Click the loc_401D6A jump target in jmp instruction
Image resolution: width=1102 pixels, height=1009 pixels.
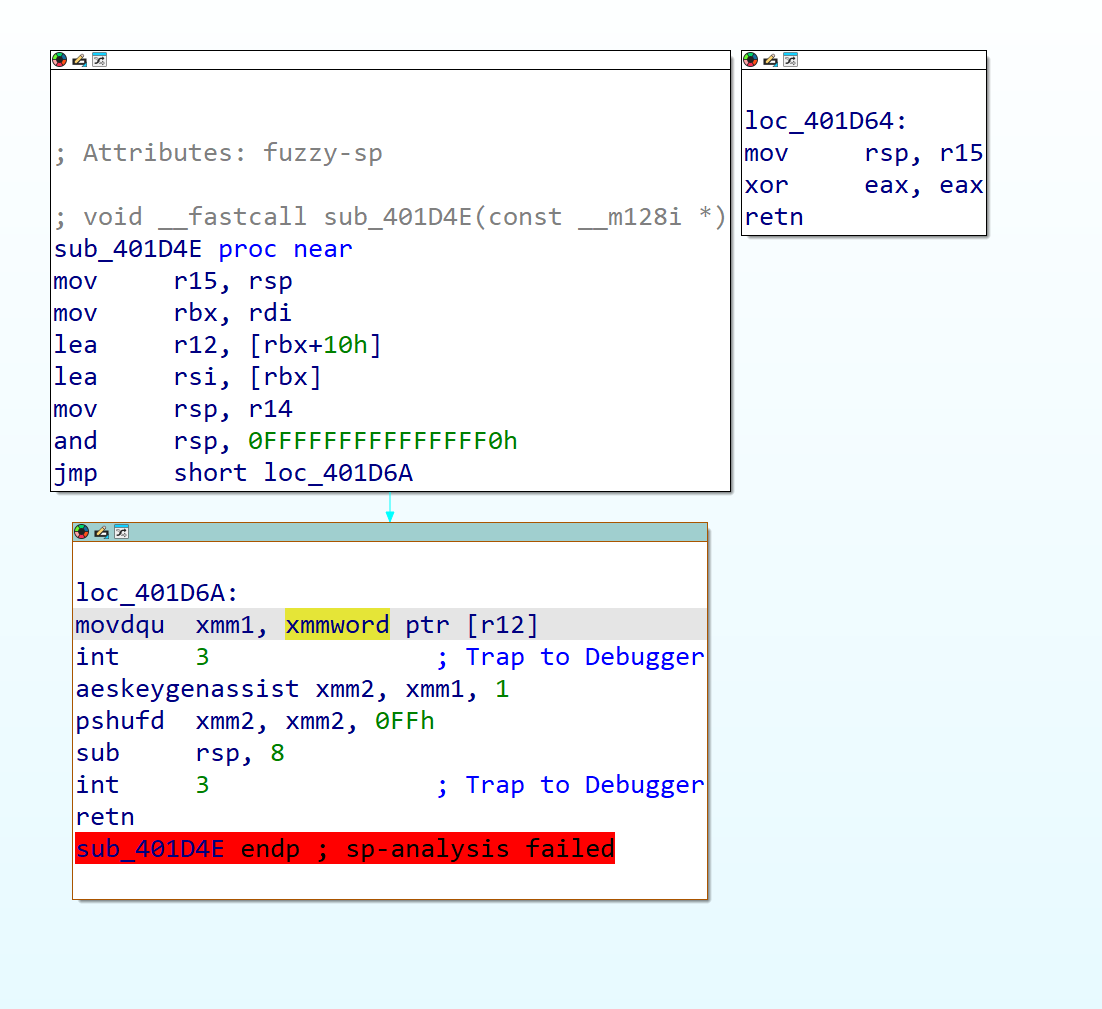[338, 473]
